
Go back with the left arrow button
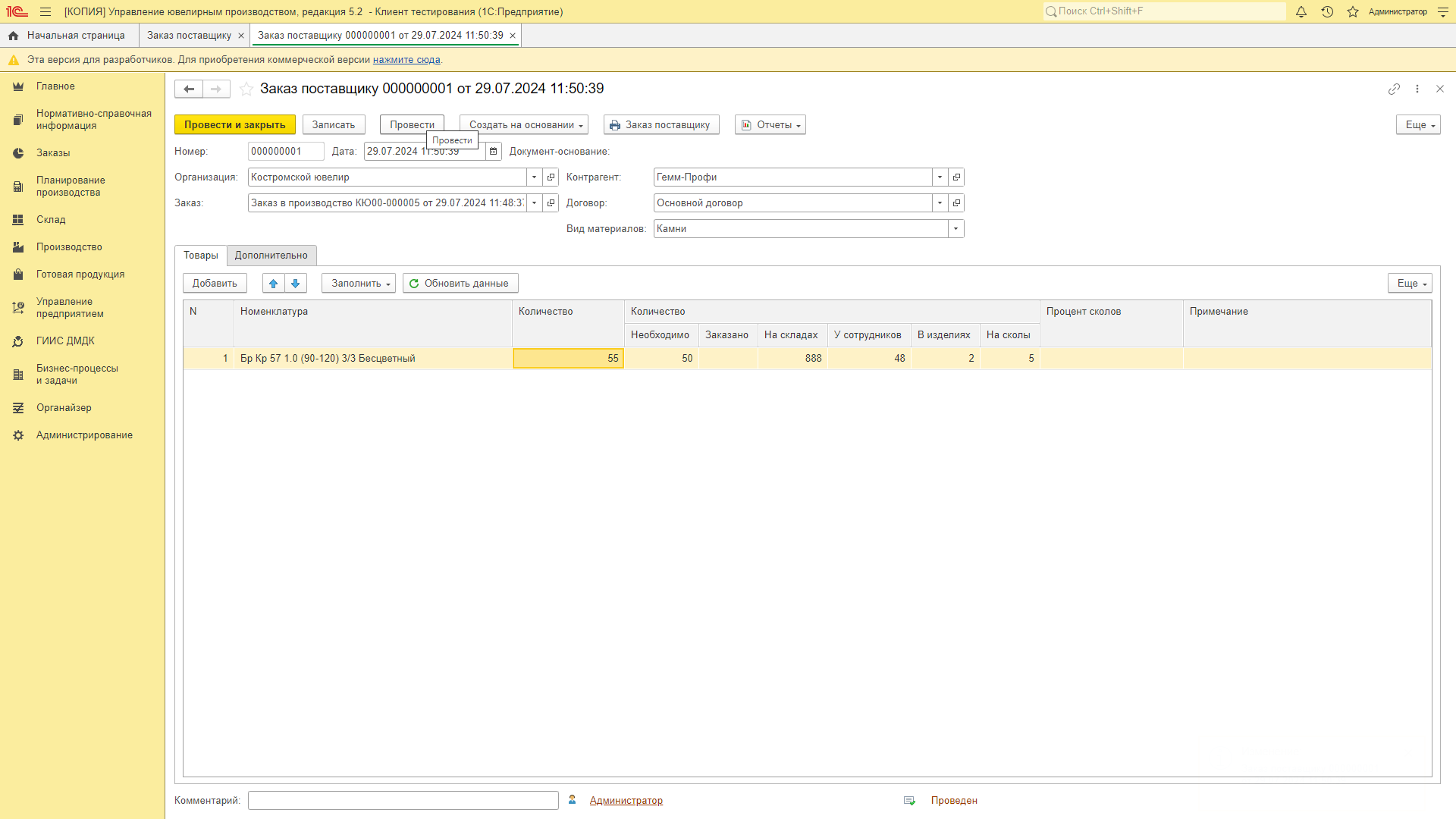189,89
